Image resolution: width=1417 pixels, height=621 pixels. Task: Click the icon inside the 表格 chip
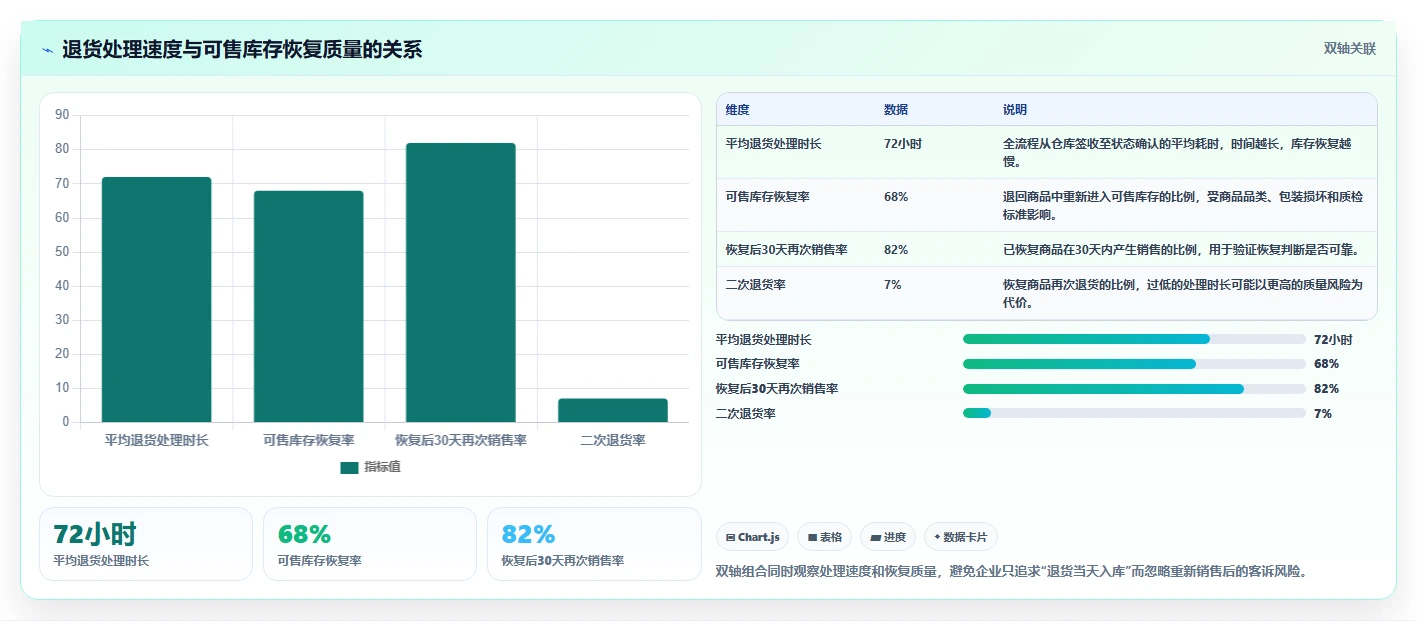click(812, 538)
